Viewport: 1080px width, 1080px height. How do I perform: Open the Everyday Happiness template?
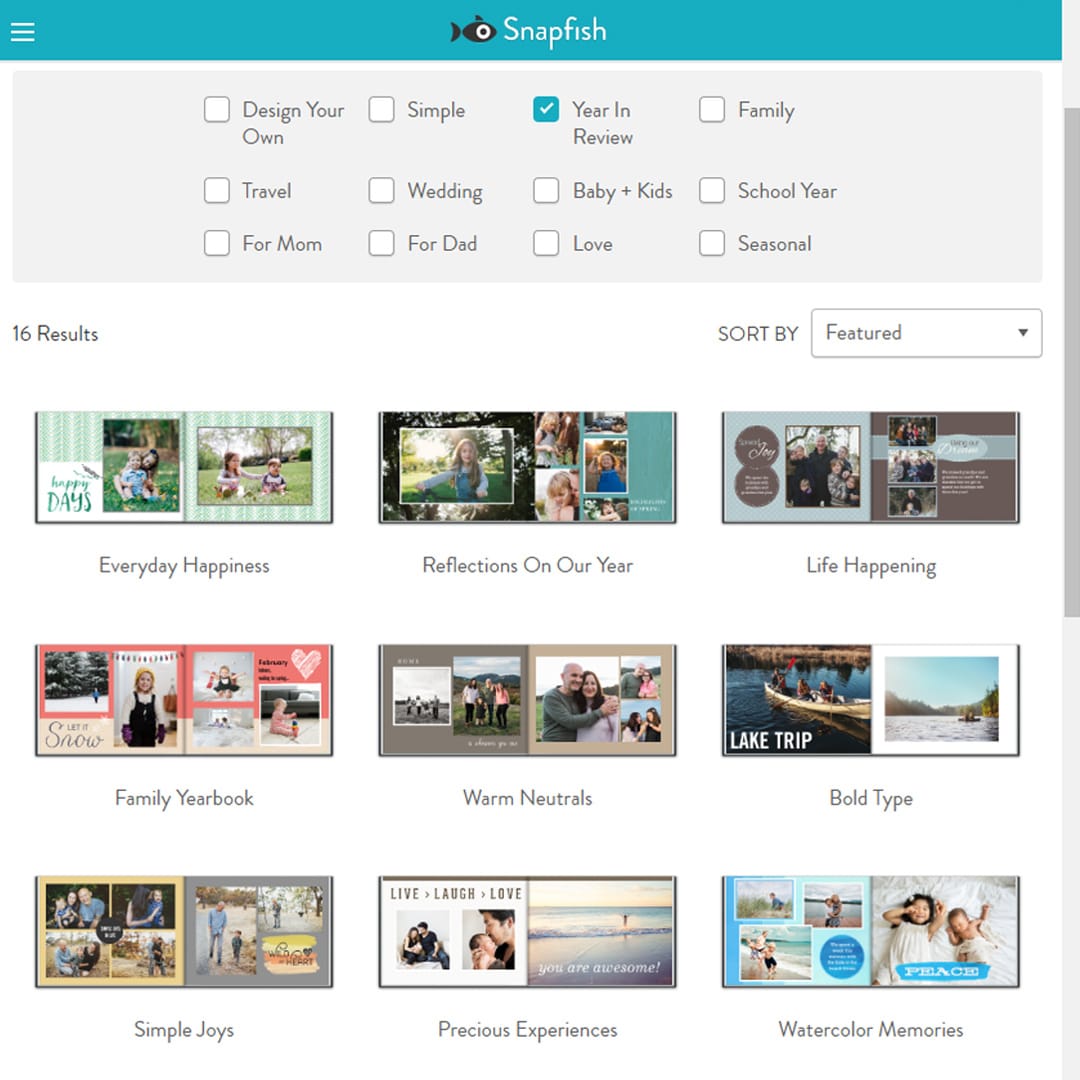point(184,467)
